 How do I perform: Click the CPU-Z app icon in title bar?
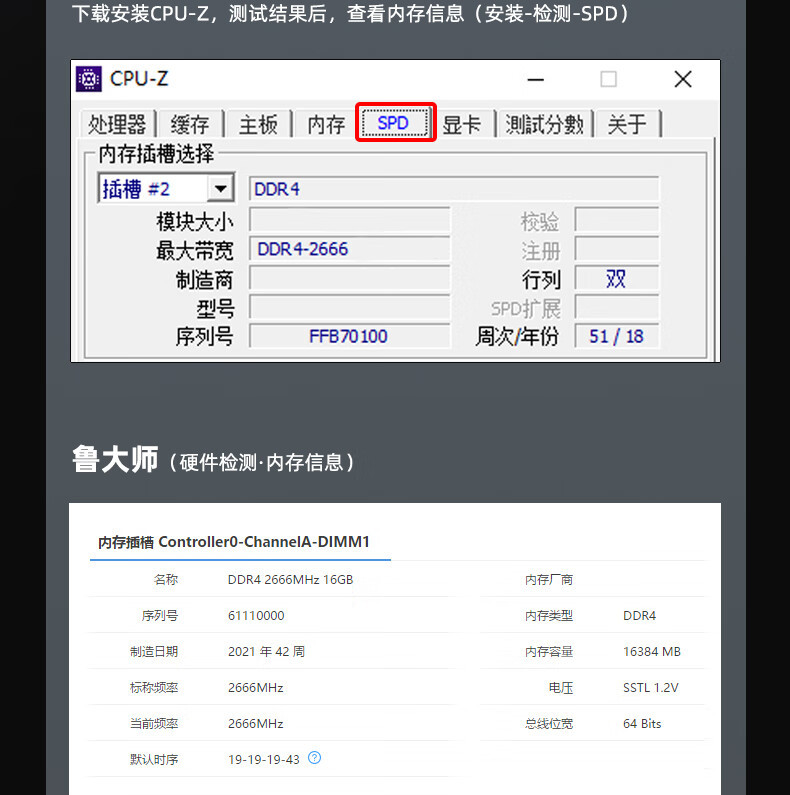pyautogui.click(x=89, y=79)
